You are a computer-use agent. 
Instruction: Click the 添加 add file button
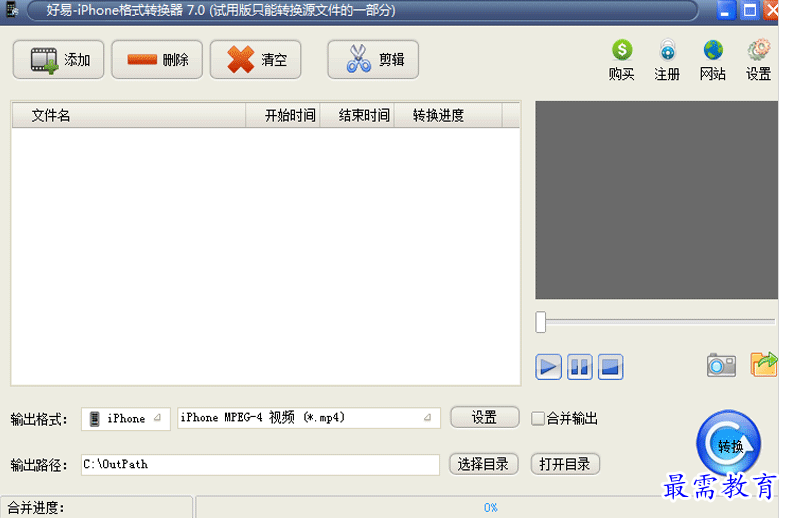click(x=58, y=60)
